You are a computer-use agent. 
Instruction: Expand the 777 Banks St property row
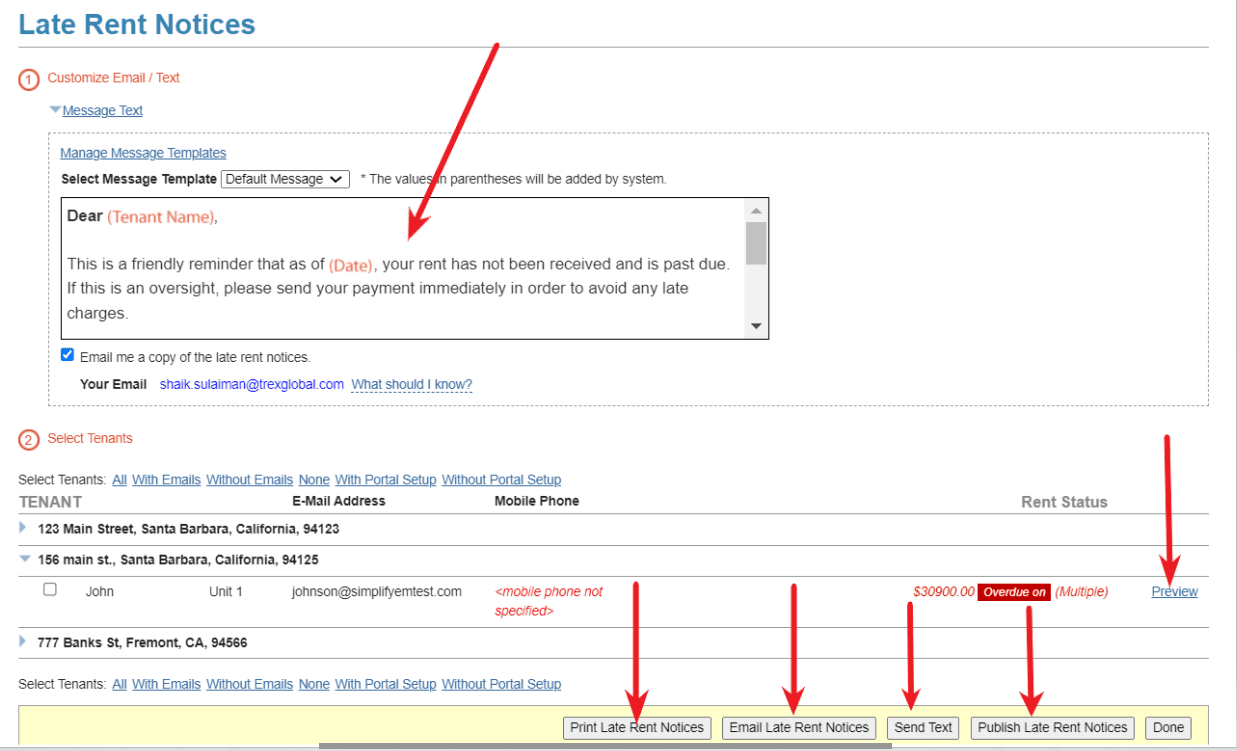pos(22,642)
